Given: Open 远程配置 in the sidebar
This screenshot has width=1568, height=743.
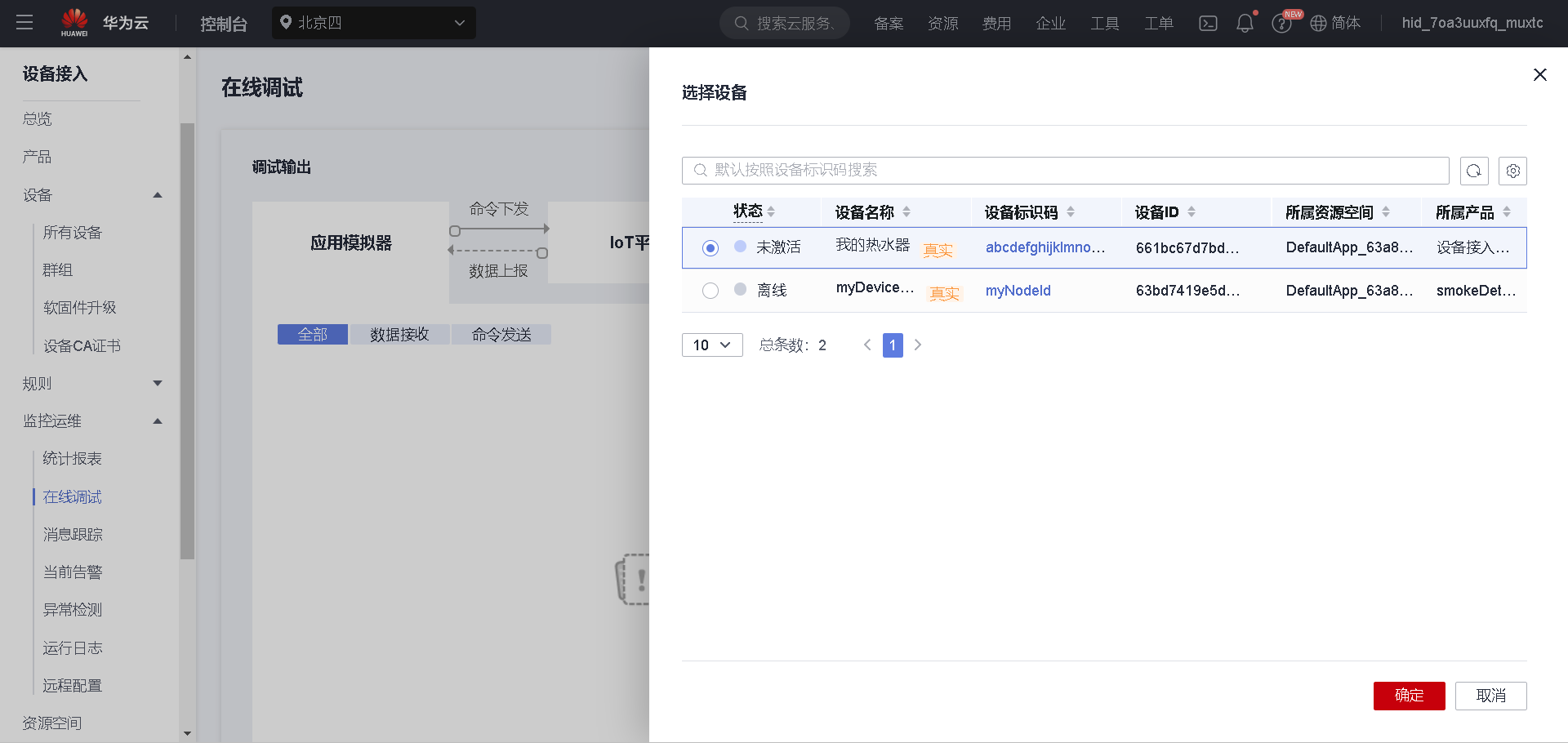Looking at the screenshot, I should click(x=73, y=686).
